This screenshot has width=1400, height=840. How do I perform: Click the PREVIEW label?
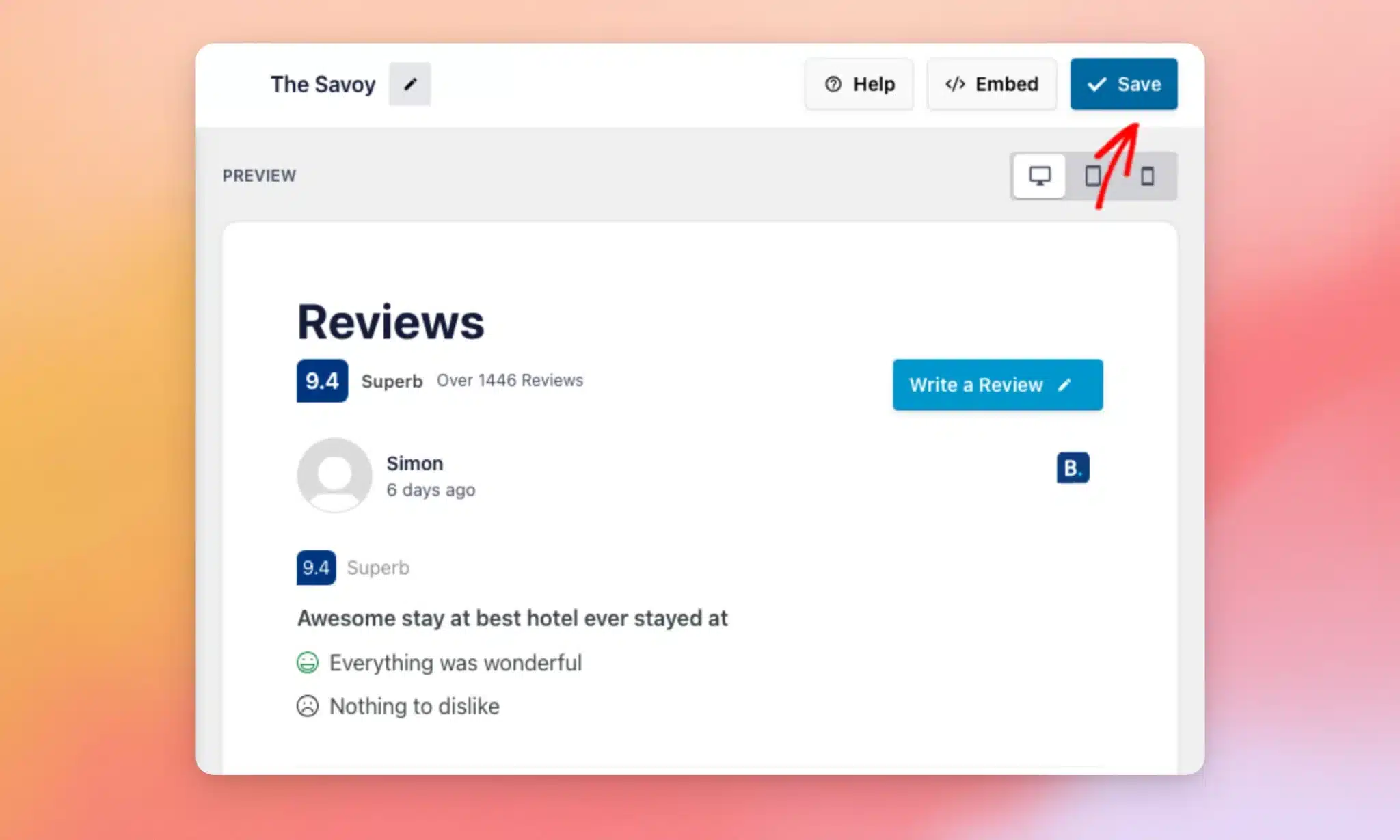259,176
